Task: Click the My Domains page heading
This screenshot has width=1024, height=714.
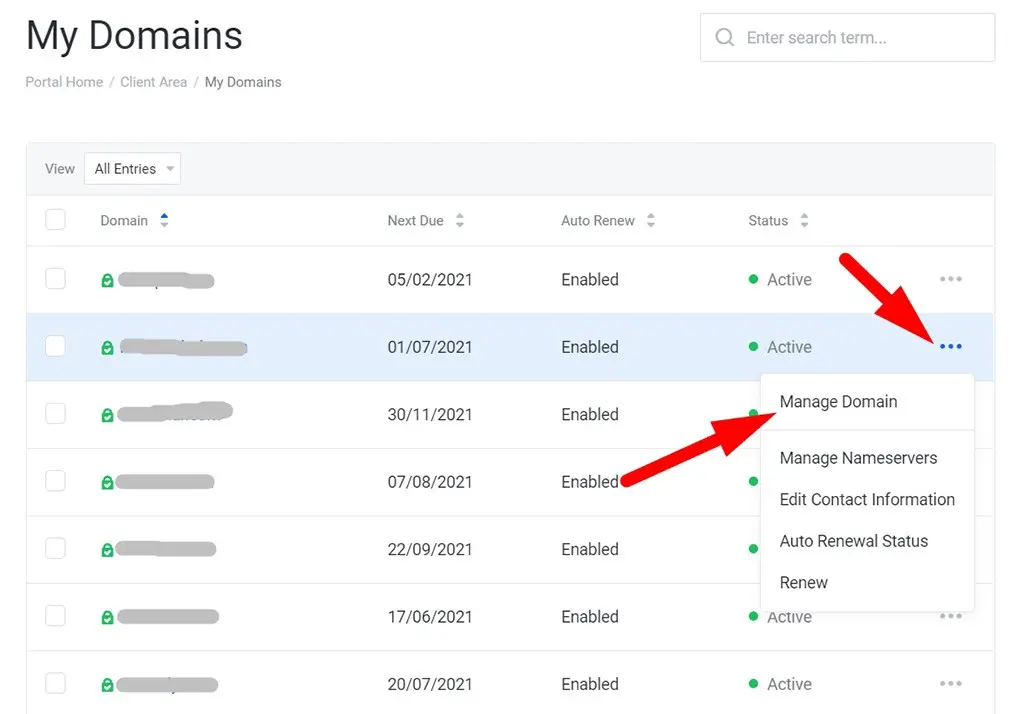Action: point(134,35)
